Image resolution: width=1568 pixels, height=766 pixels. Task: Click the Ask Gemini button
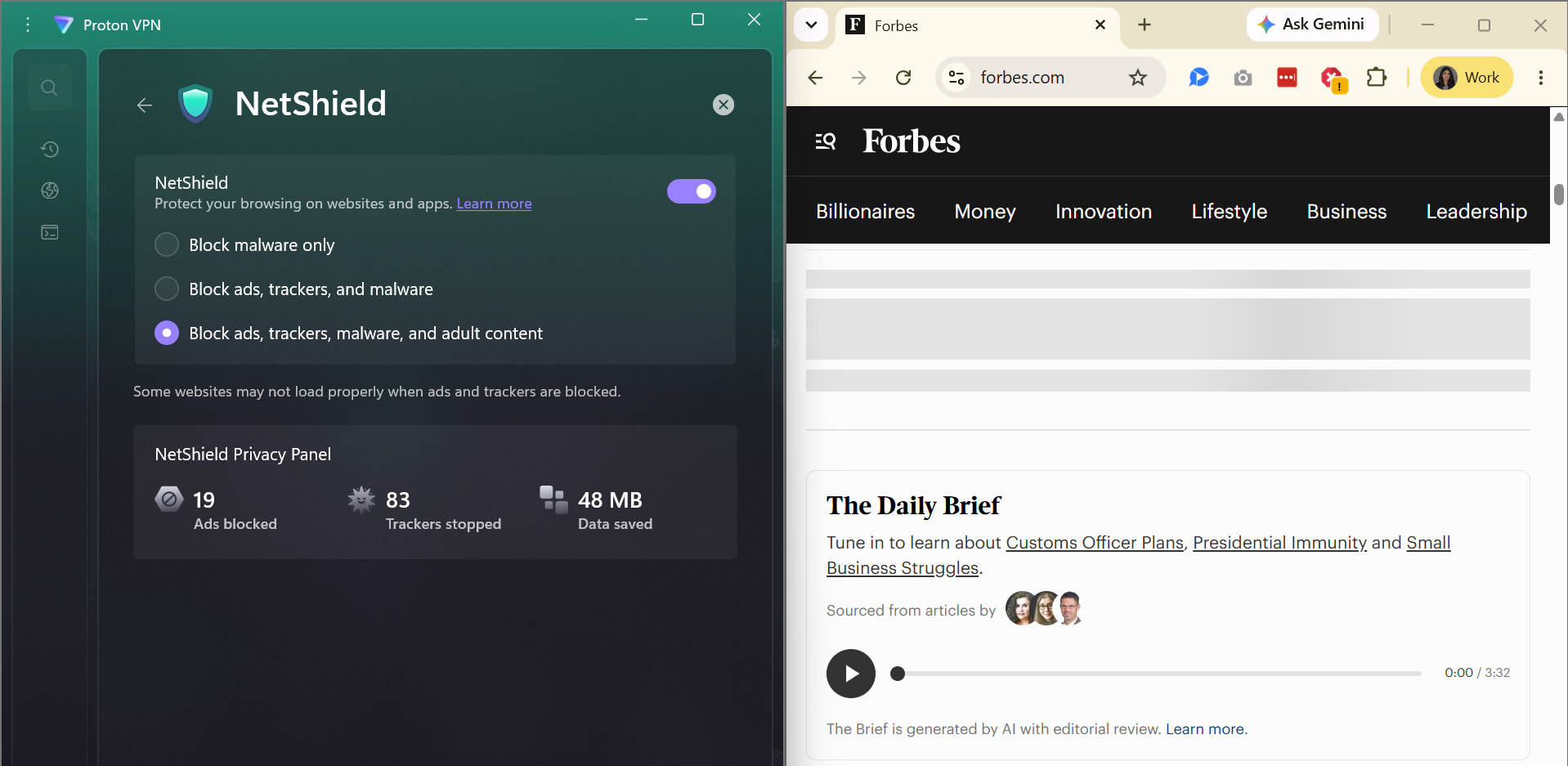click(1312, 25)
